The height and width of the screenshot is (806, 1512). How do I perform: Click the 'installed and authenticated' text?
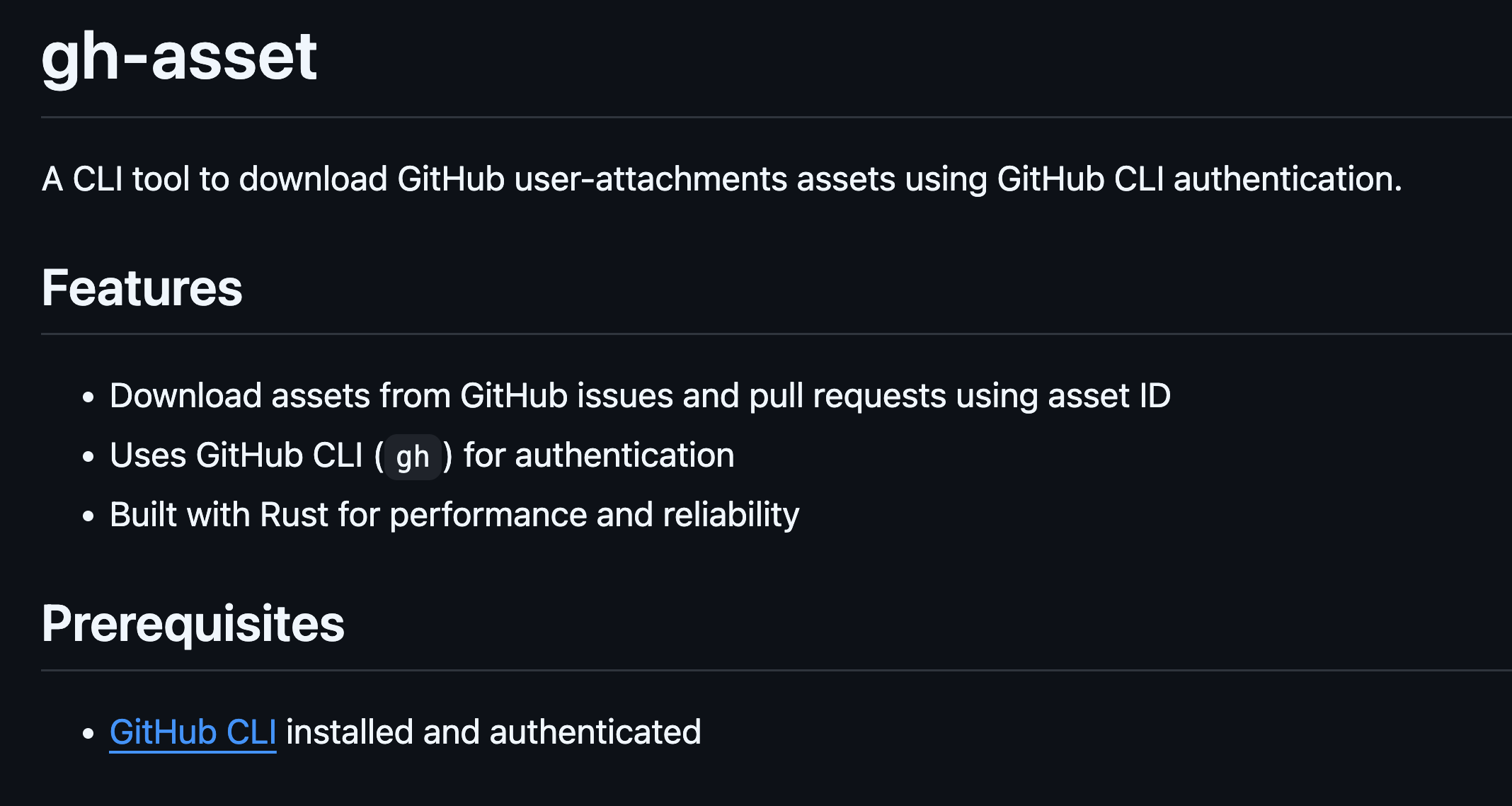pyautogui.click(x=493, y=732)
